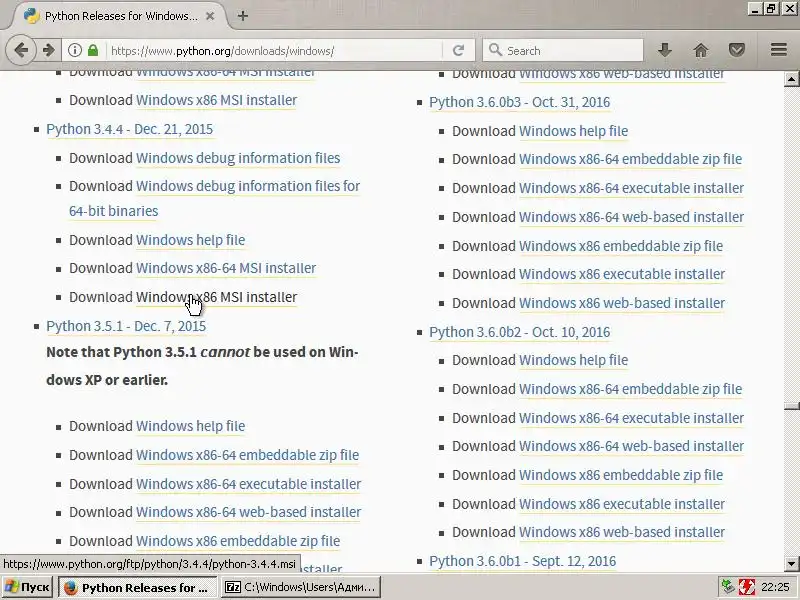Download Python 3.6.0b3 x86 executable installer

[622, 274]
